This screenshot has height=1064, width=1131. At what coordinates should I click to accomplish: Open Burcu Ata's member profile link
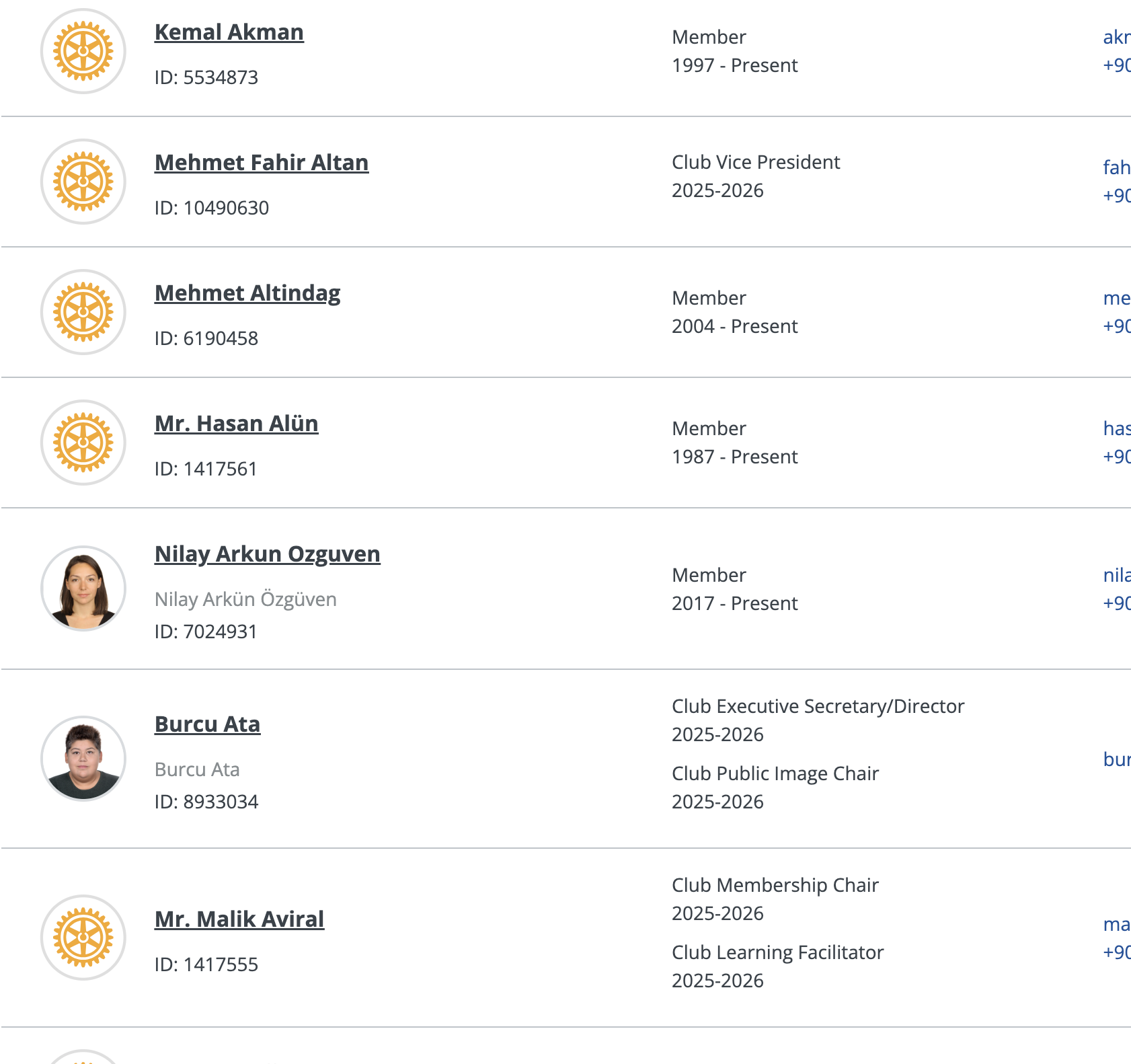(x=207, y=724)
